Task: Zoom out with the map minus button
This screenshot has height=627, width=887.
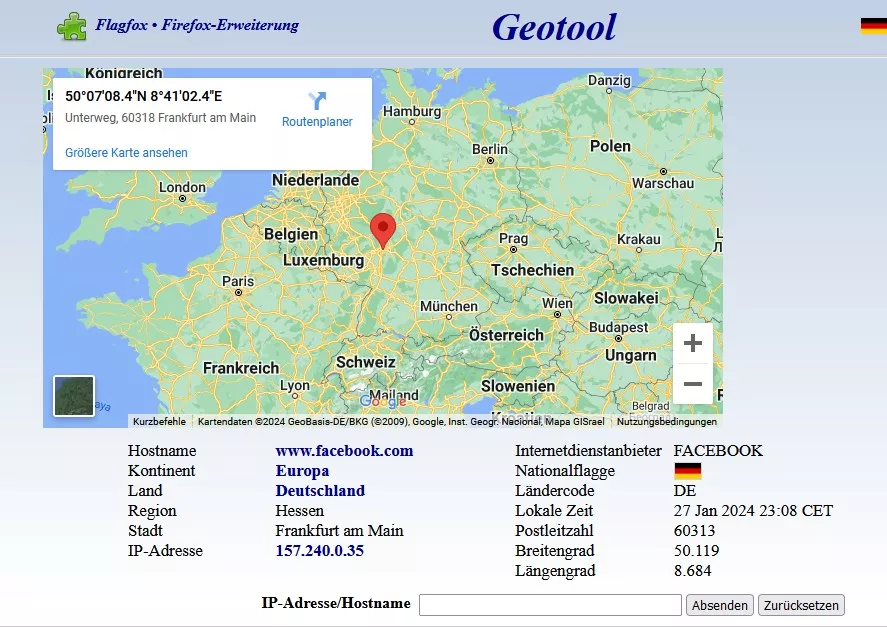Action: 693,384
